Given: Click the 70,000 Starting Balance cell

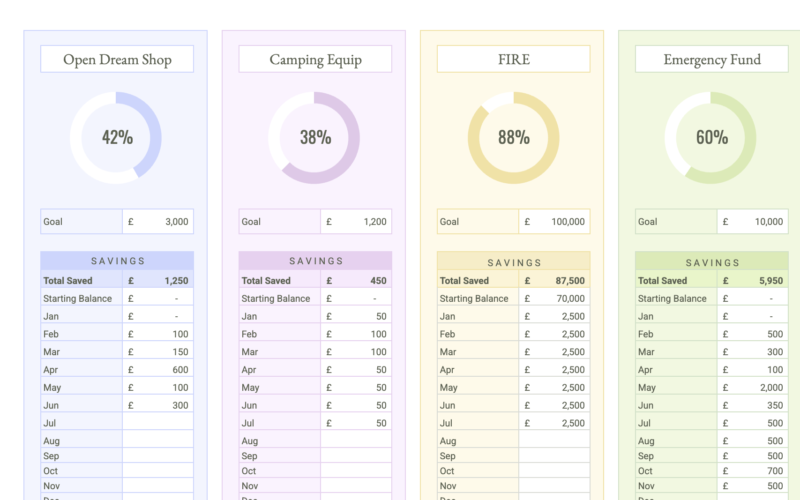Looking at the screenshot, I should click(554, 299).
